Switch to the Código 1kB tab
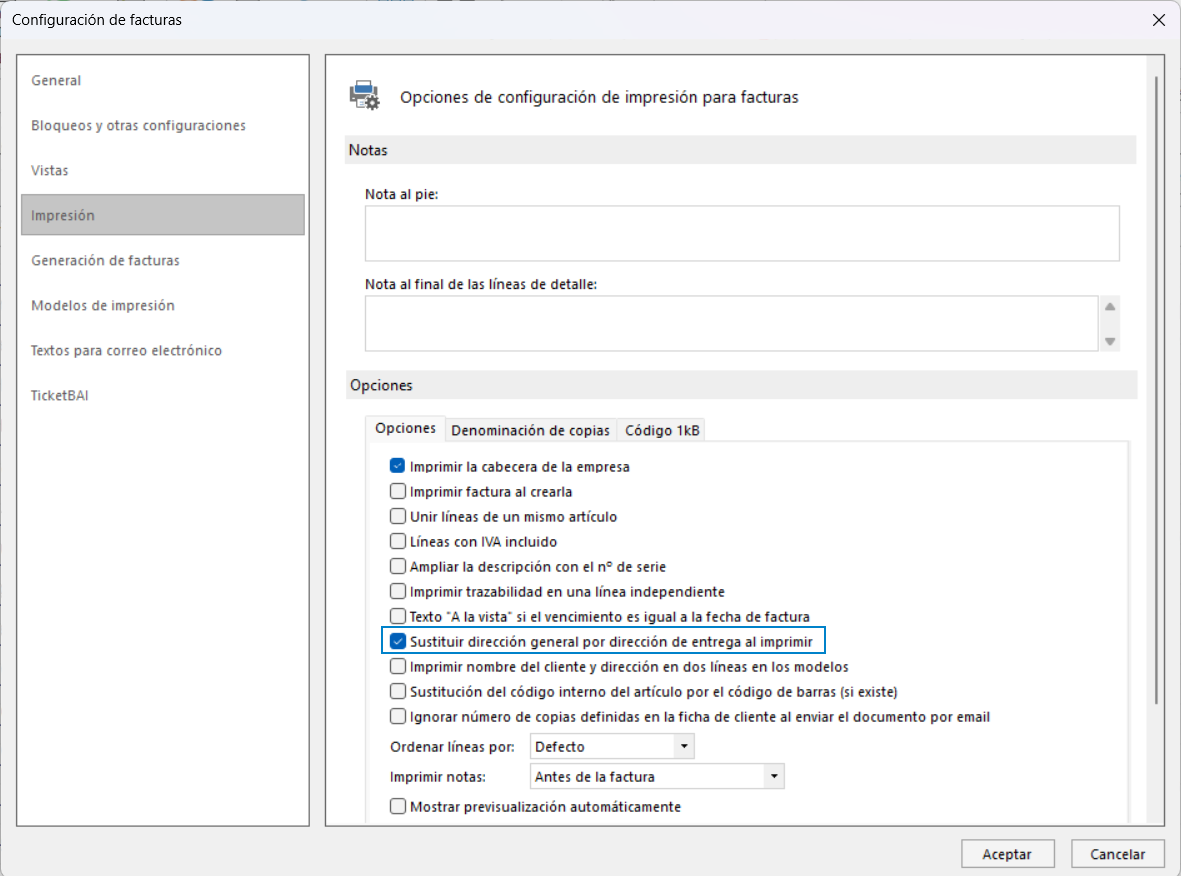The width and height of the screenshot is (1182, 876). pos(662,430)
